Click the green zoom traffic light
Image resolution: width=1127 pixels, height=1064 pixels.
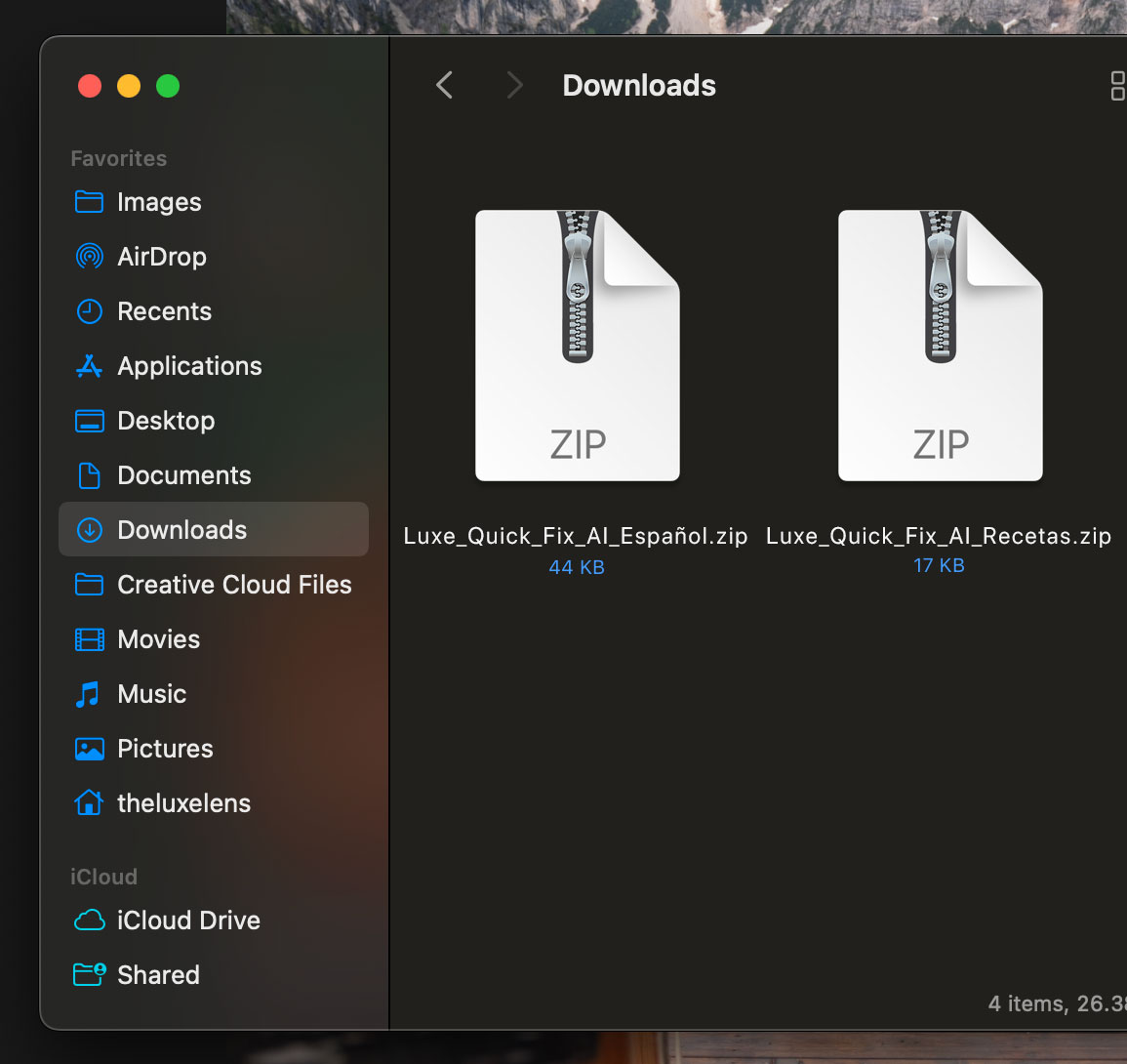(167, 86)
